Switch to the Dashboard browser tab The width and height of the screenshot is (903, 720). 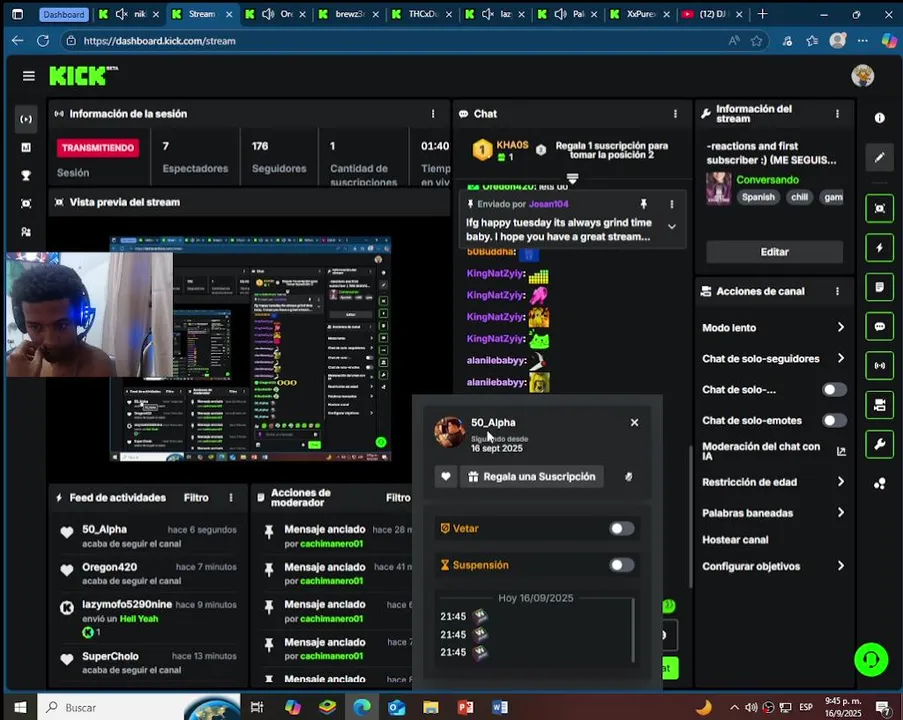coord(63,14)
